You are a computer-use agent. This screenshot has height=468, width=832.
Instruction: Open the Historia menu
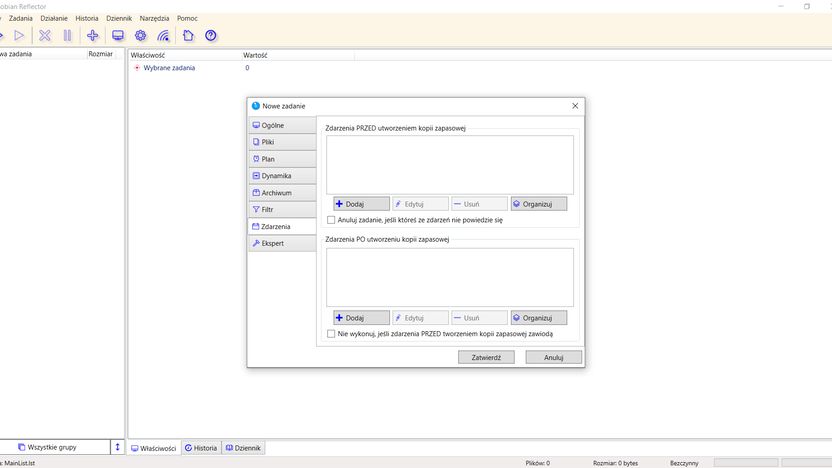coord(87,18)
